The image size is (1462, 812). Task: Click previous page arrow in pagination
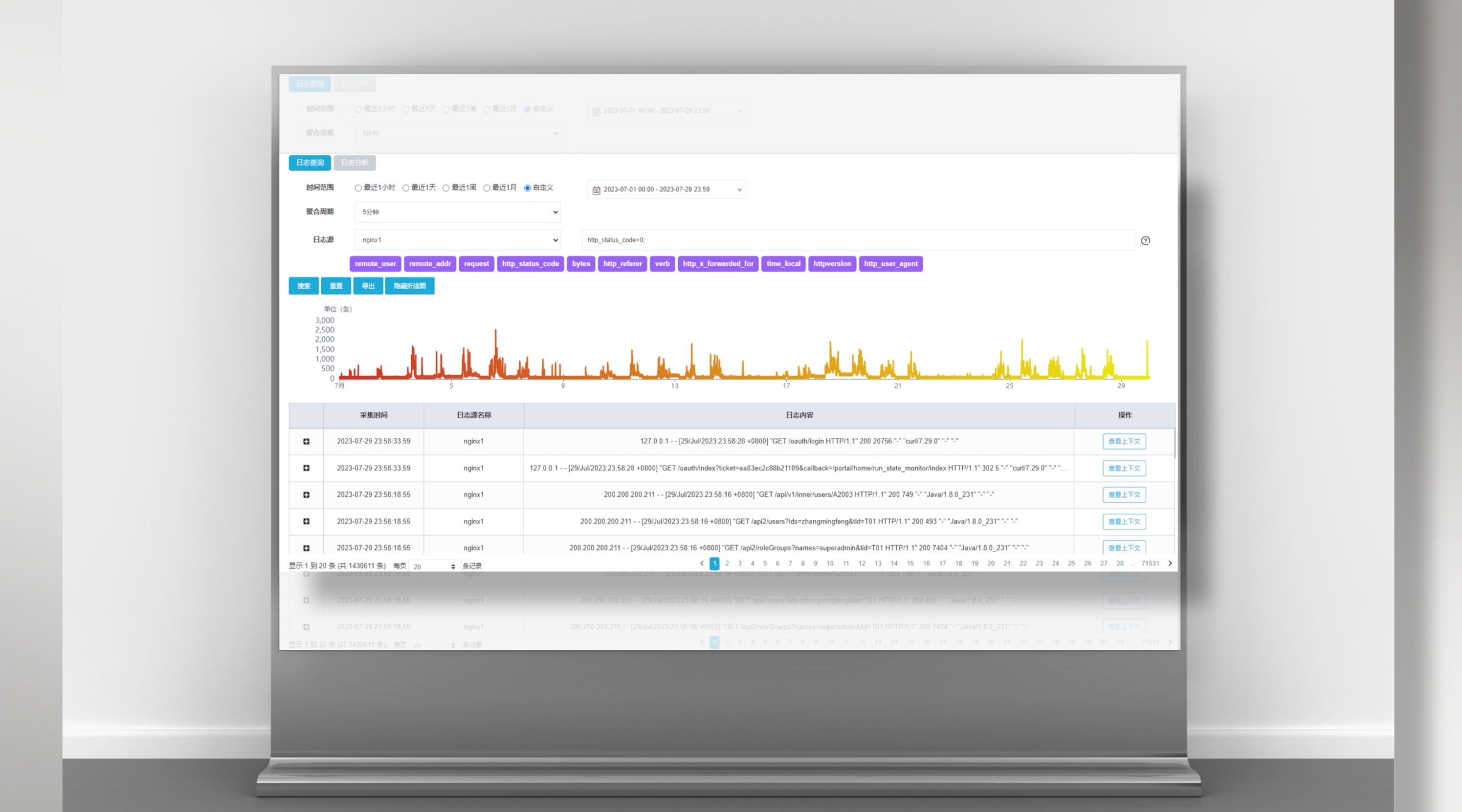pos(701,564)
